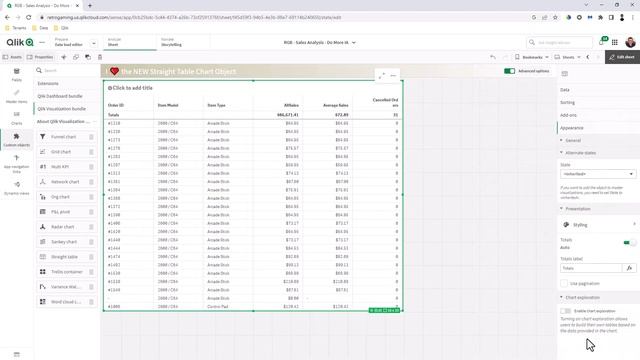Open the table's more options menu
This screenshot has height=360, width=640.
click(393, 76)
